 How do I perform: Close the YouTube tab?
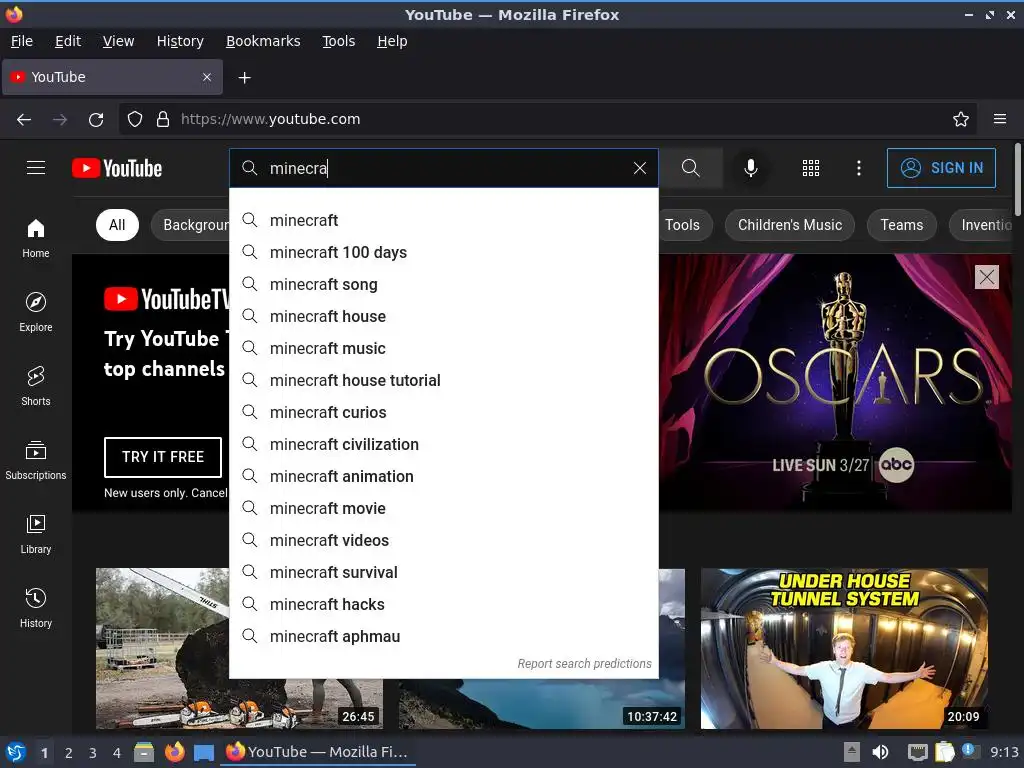click(x=207, y=77)
